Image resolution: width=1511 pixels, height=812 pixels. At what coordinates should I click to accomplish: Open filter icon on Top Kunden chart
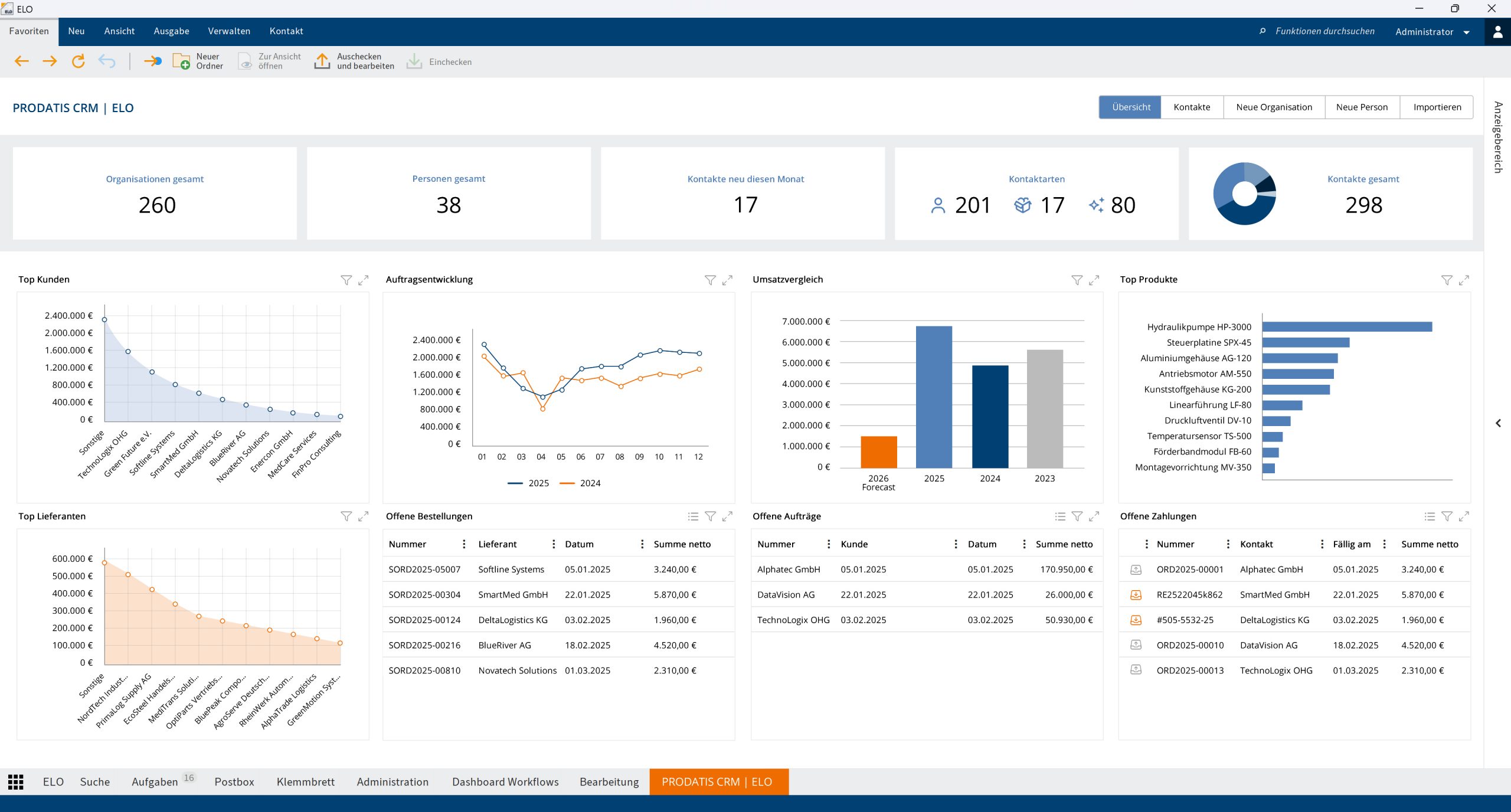point(346,280)
